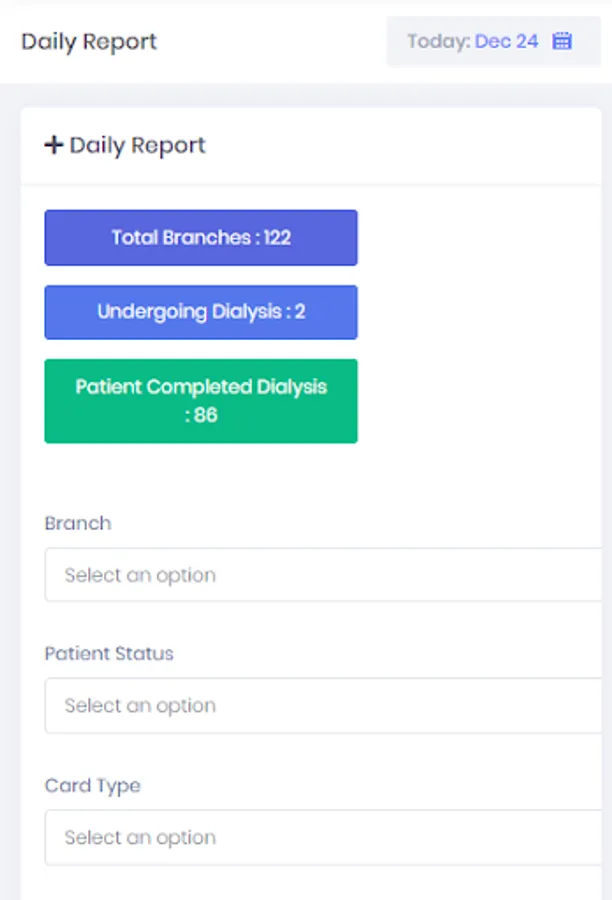The width and height of the screenshot is (612, 900).
Task: Open the Patient Status dropdown
Action: (325, 705)
